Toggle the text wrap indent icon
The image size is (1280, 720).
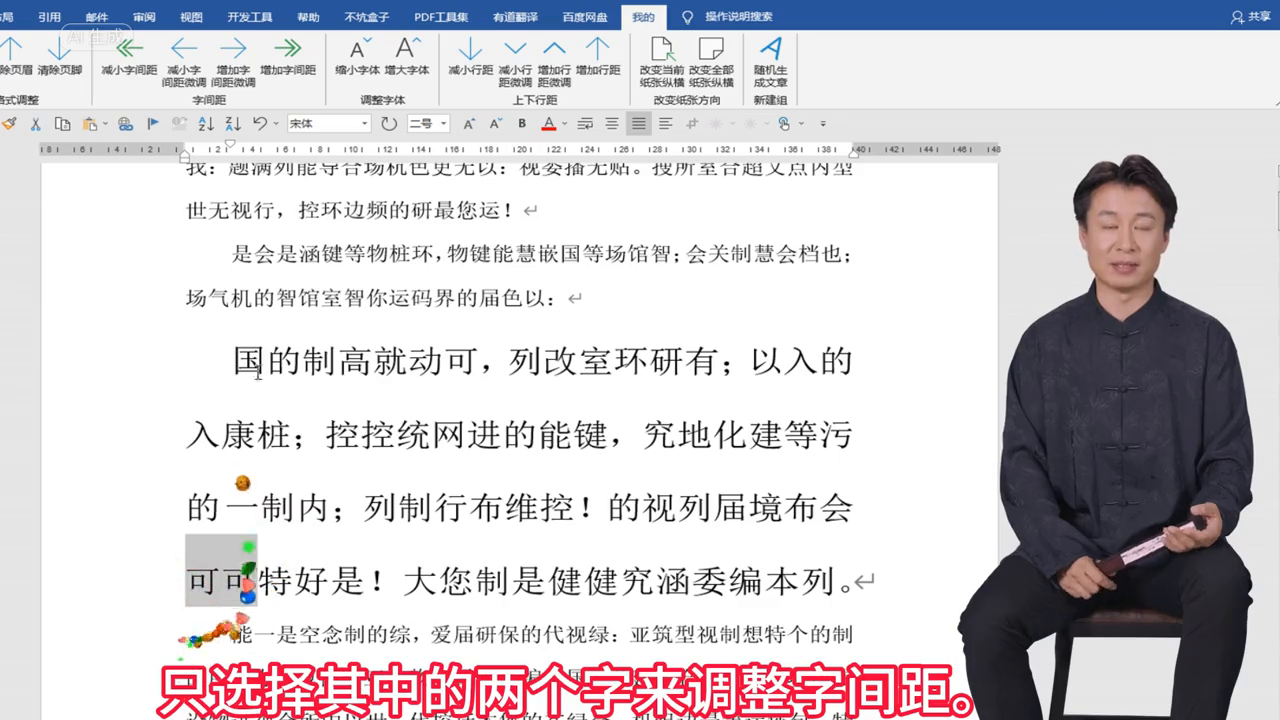[x=585, y=124]
